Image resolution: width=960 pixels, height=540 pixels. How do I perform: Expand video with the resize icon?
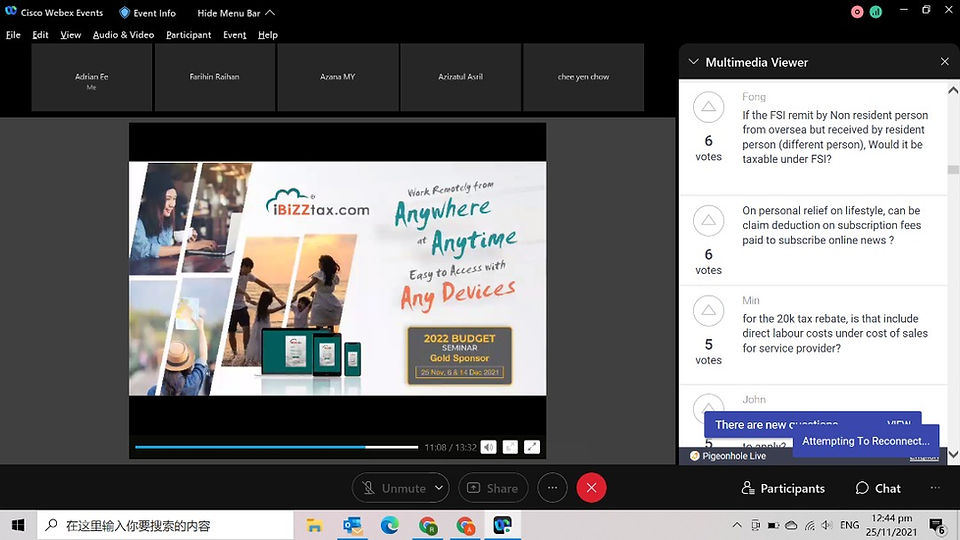(x=510, y=448)
